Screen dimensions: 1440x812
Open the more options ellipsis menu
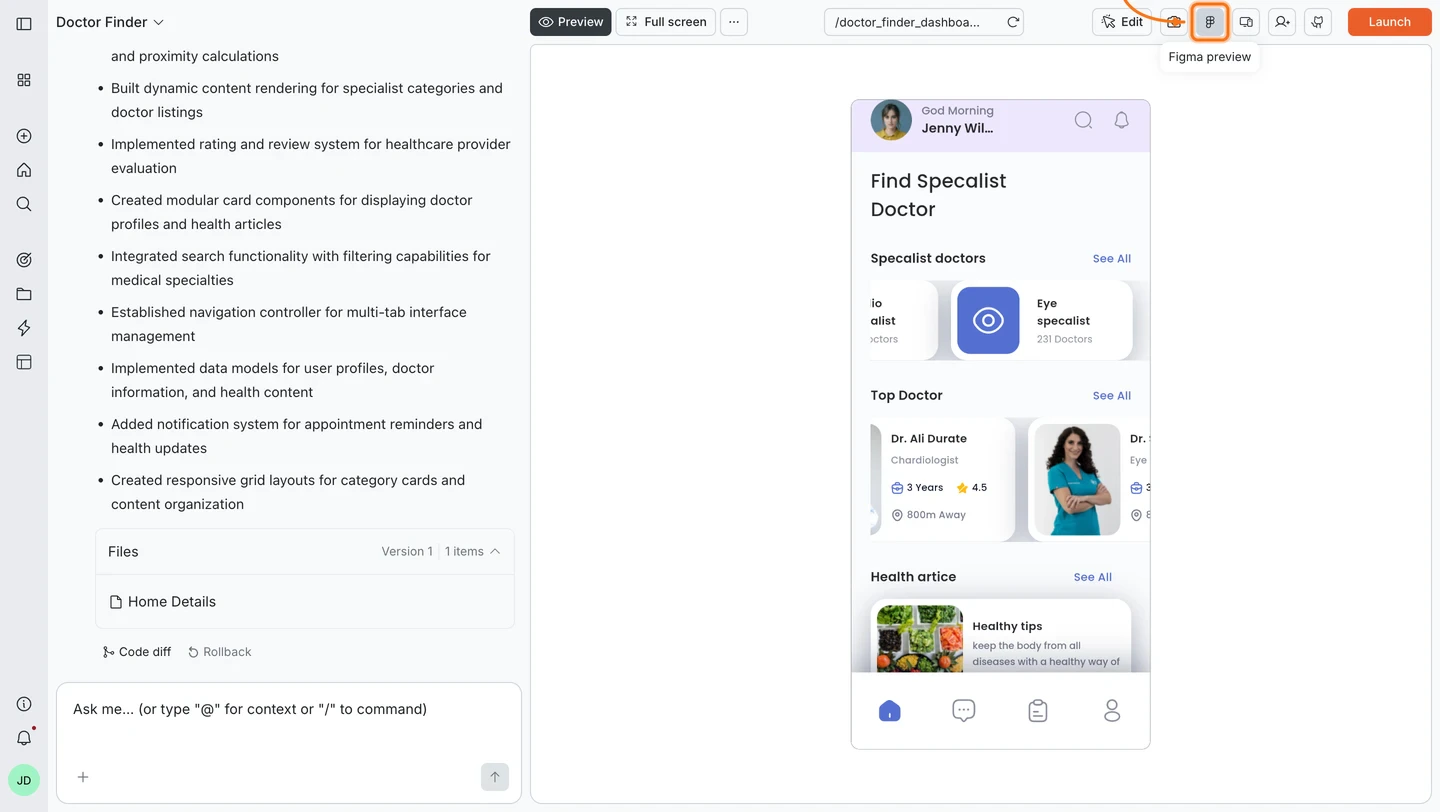point(734,21)
